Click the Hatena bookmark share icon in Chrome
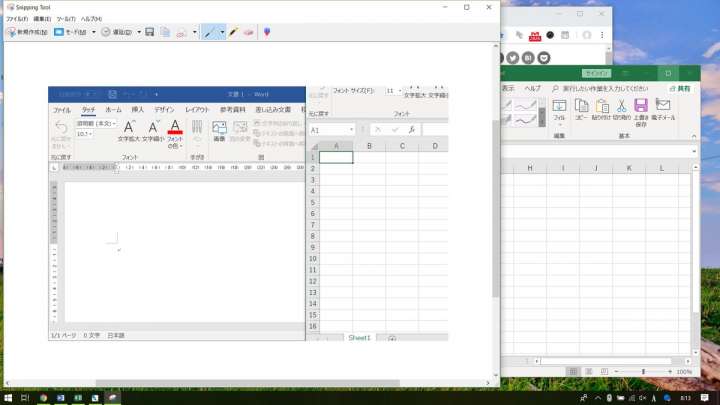 click(x=529, y=58)
